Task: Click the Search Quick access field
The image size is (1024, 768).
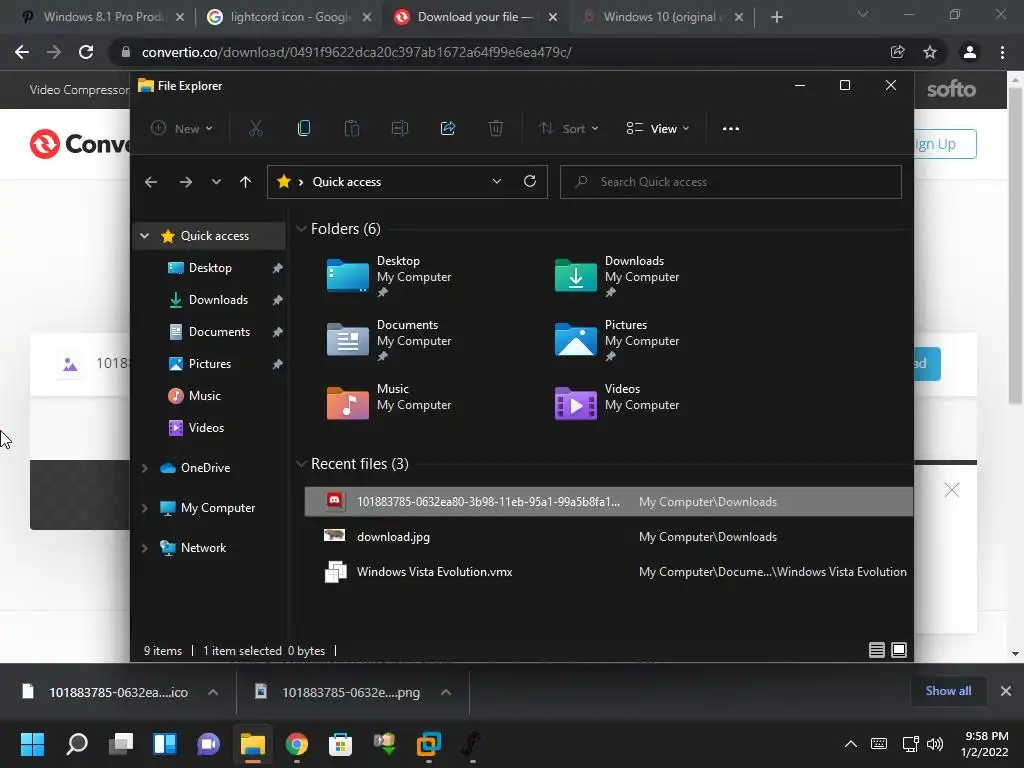Action: (731, 182)
